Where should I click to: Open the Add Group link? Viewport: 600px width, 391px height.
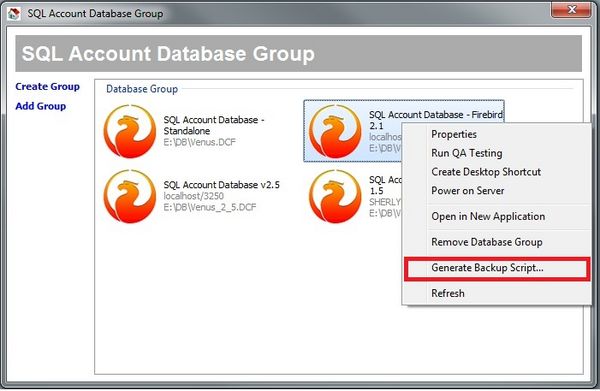point(41,106)
